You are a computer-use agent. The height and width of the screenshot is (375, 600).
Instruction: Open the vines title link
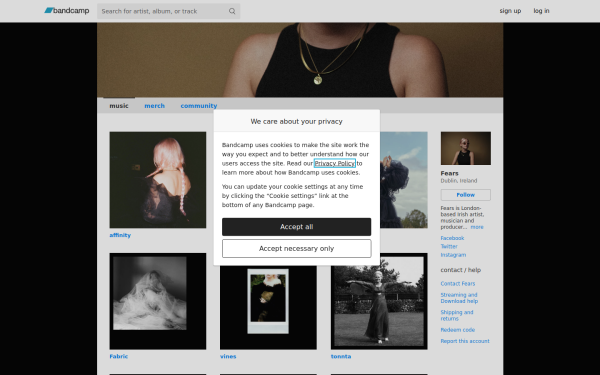click(228, 357)
